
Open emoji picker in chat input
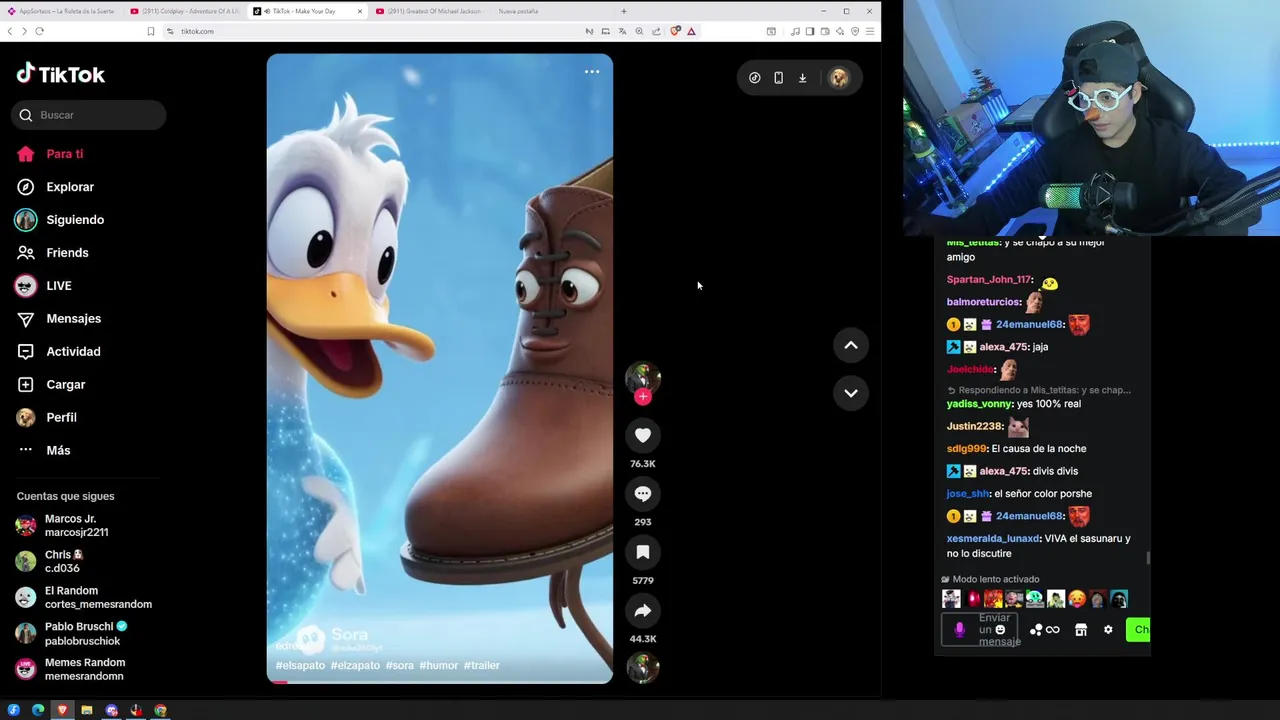1000,630
